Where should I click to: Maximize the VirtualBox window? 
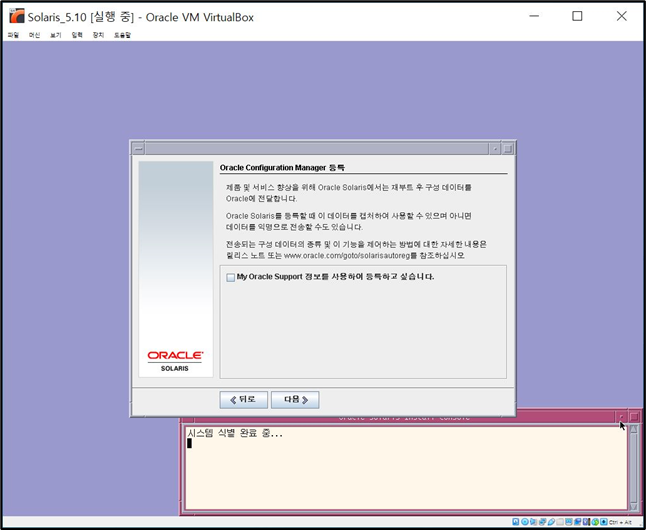coord(577,16)
